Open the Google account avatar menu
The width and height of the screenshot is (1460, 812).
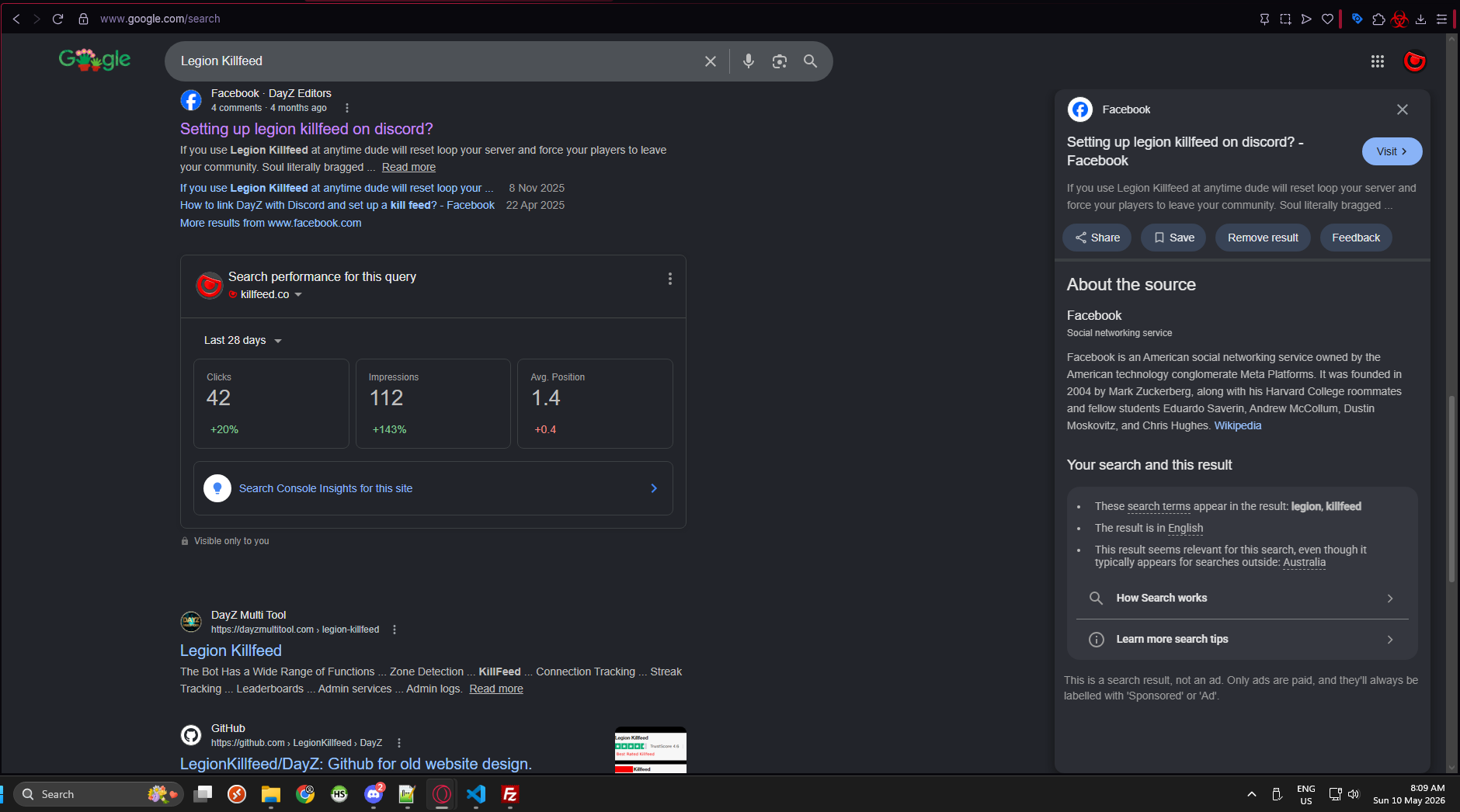[x=1414, y=61]
